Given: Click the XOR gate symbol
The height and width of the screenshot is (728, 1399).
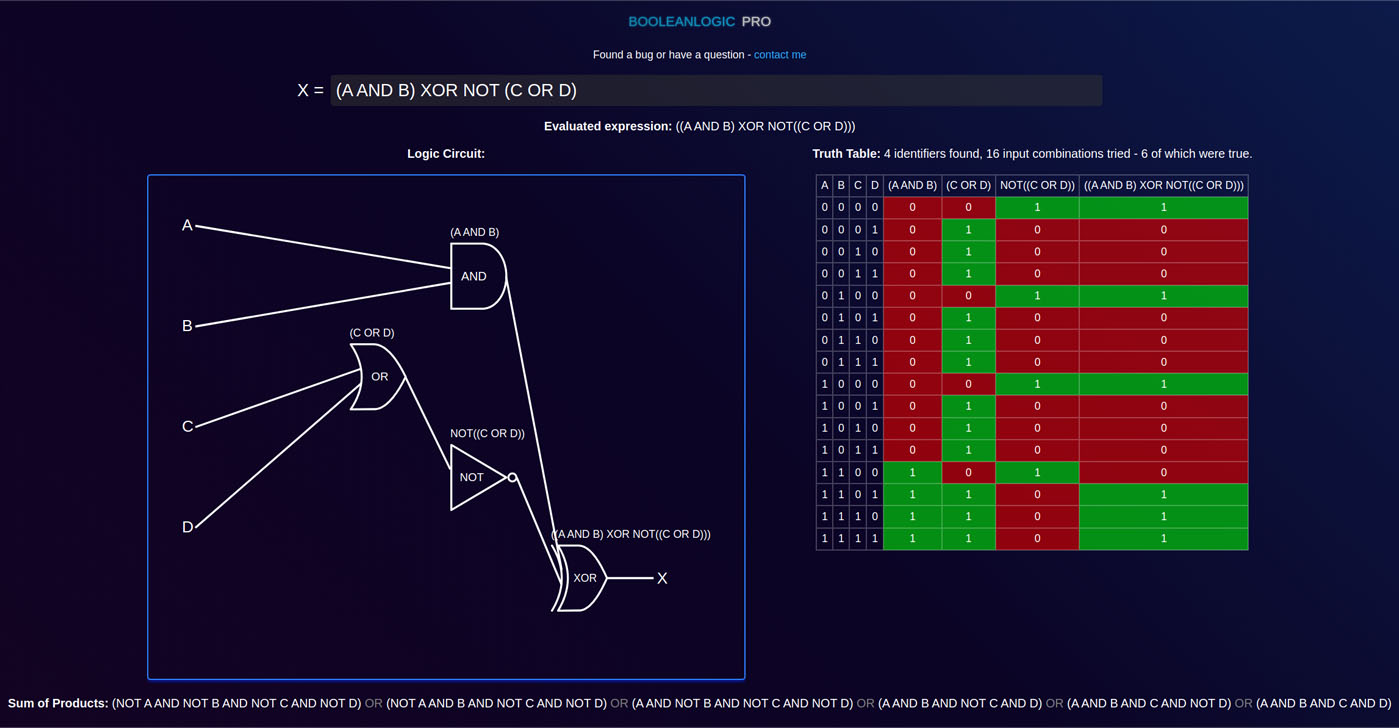Looking at the screenshot, I should coord(583,578).
